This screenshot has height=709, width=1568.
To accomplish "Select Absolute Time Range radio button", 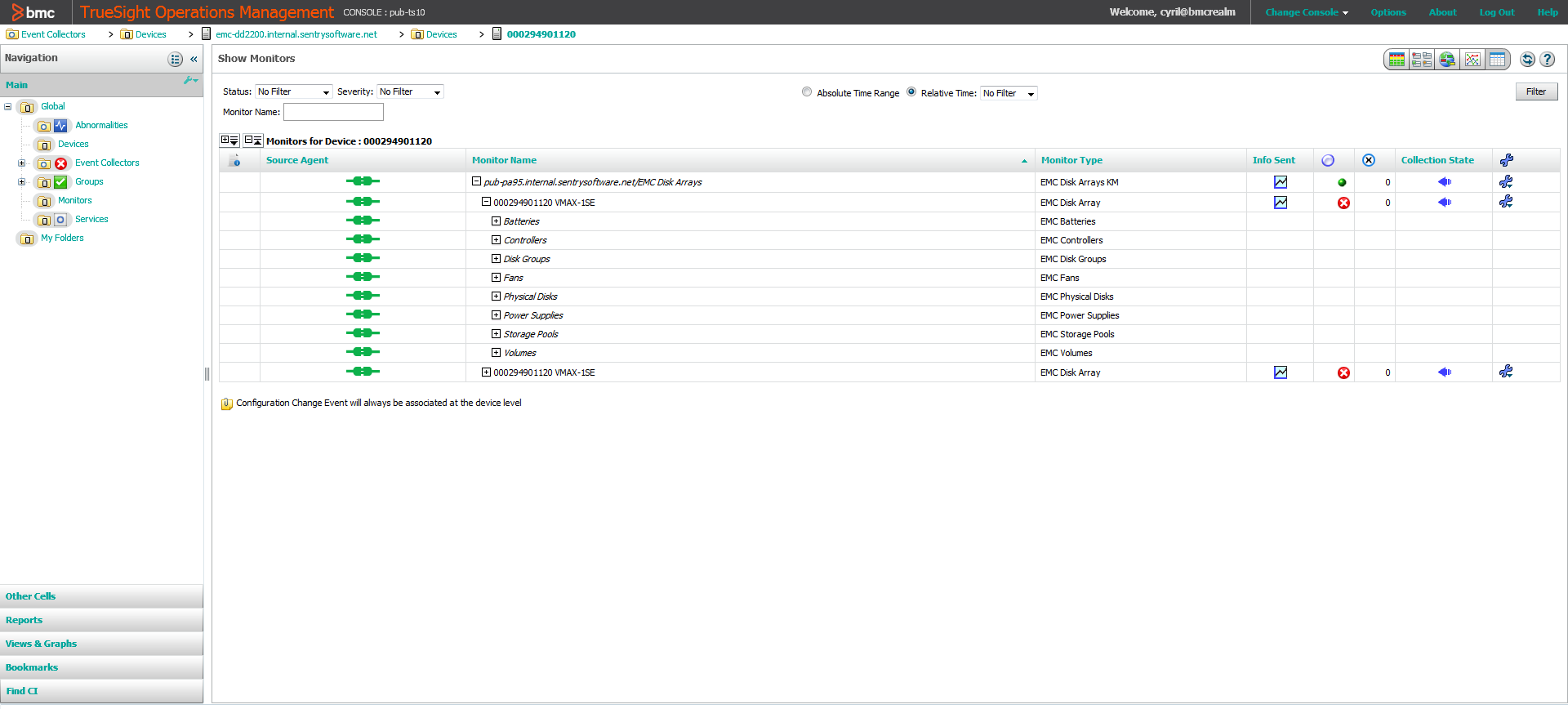I will [807, 92].
